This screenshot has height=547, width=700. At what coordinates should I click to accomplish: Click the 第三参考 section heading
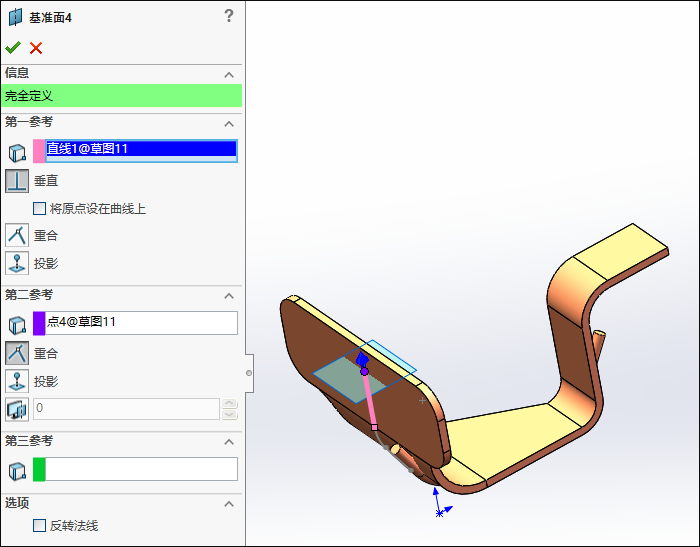pyautogui.click(x=29, y=440)
